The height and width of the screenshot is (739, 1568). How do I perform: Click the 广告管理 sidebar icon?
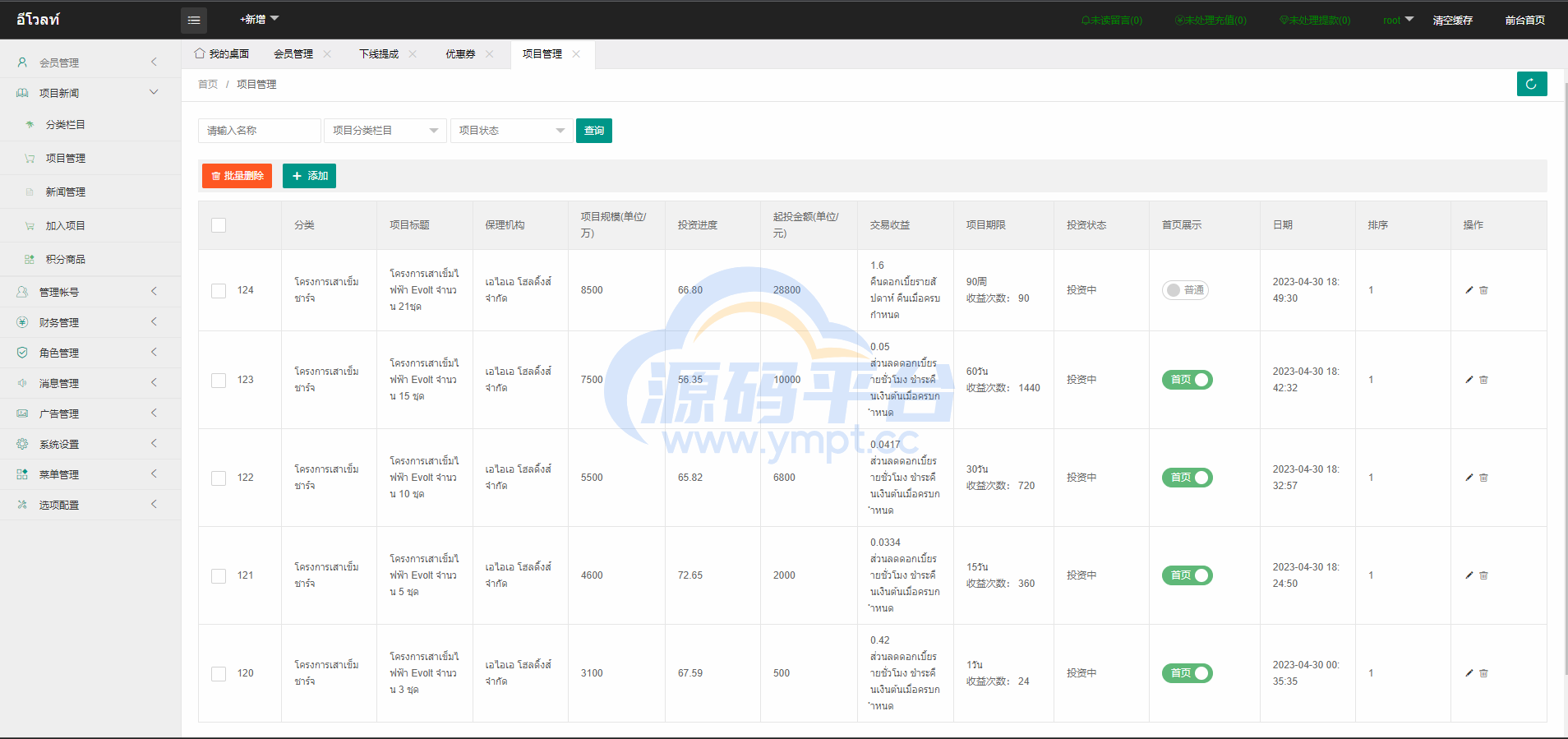pyautogui.click(x=22, y=413)
